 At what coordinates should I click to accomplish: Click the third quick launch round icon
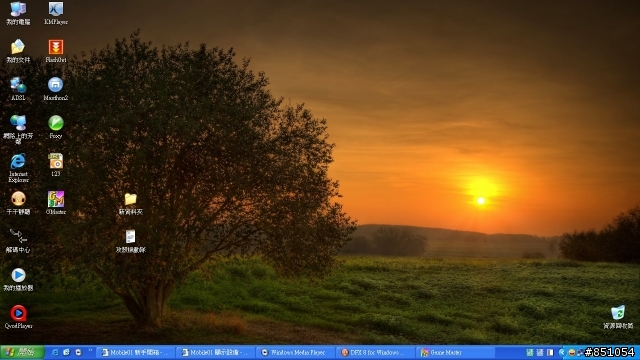[x=78, y=352]
